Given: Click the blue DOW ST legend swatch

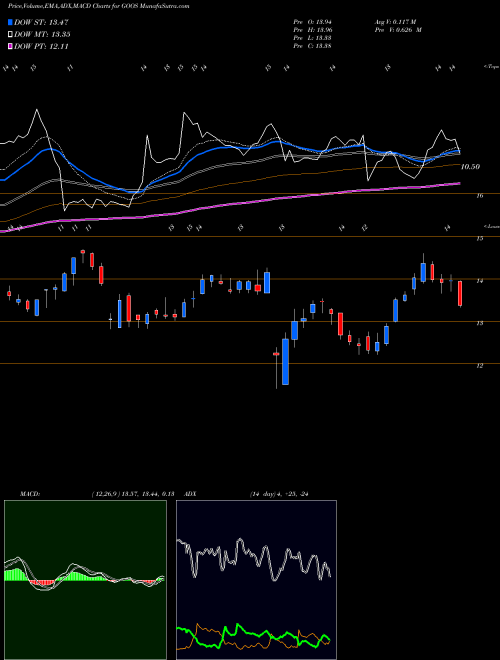Looking at the screenshot, I should [10, 22].
